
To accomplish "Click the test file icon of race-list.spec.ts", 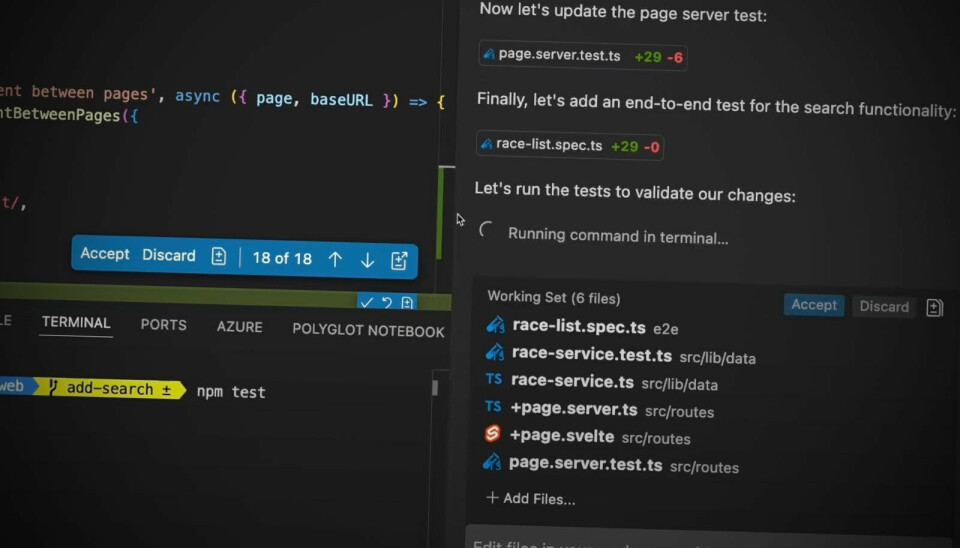I will (x=495, y=325).
